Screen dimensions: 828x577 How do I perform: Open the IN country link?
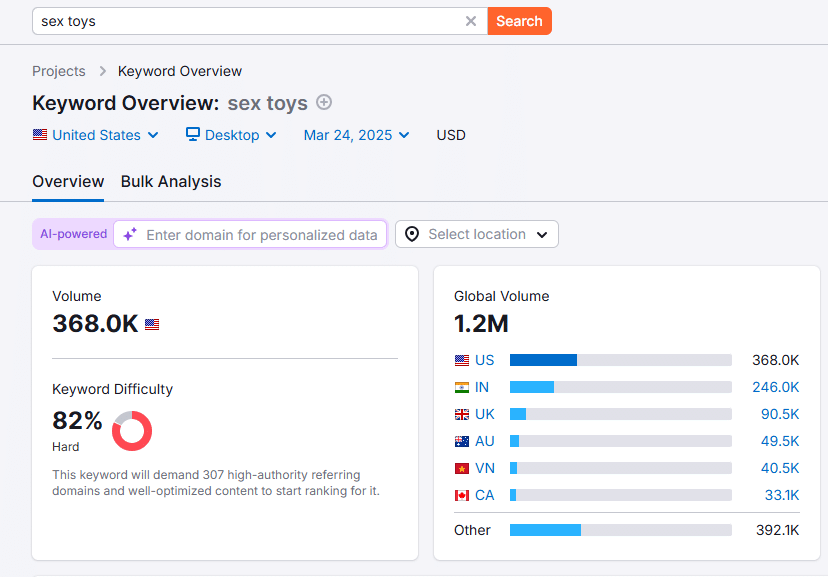coord(482,387)
